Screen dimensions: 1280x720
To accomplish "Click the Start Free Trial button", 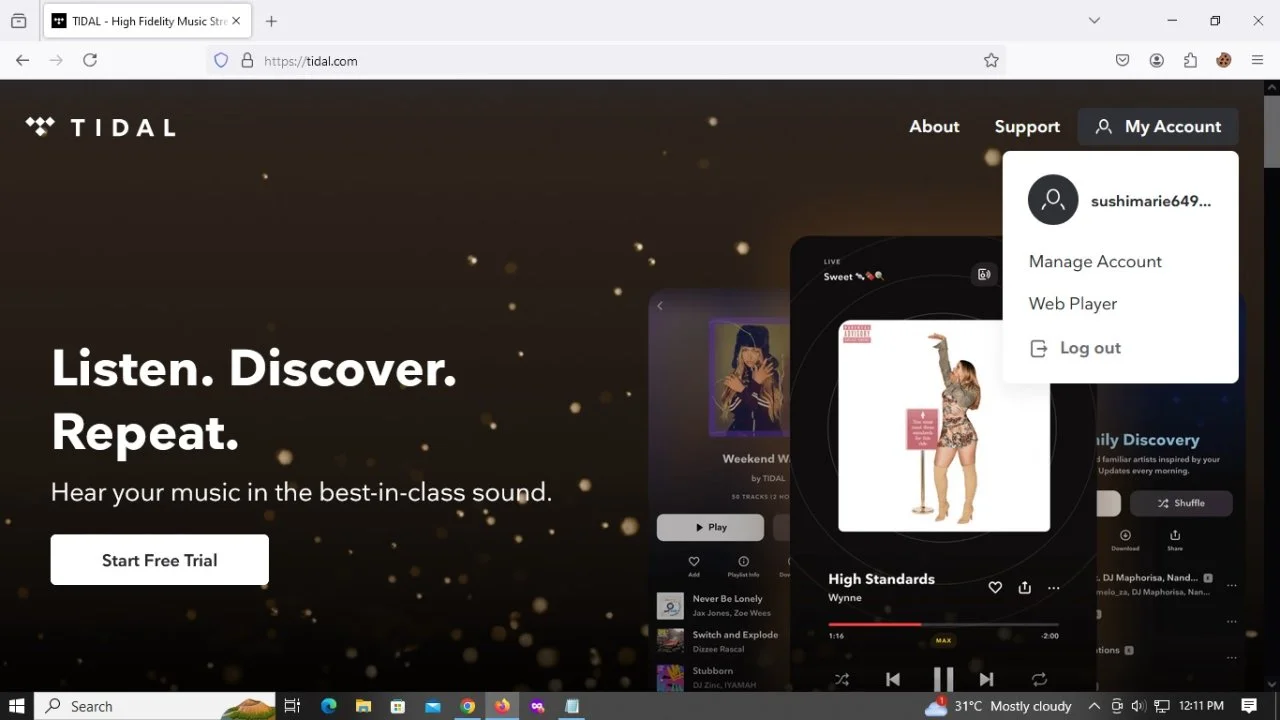I will (x=160, y=560).
